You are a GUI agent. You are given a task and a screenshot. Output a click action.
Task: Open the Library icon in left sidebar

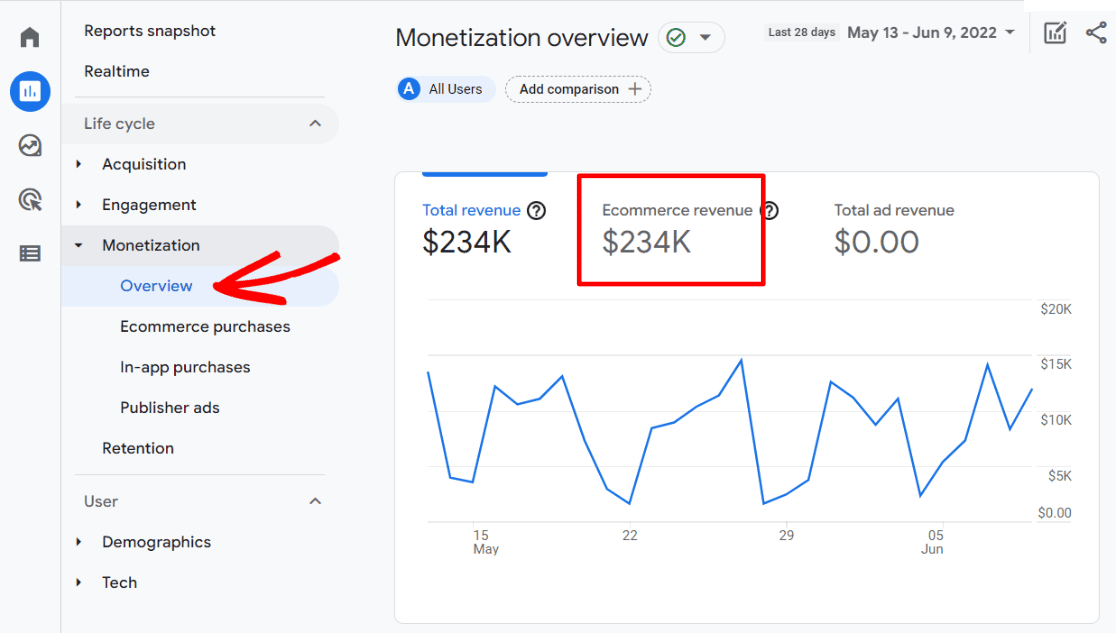coord(29,253)
